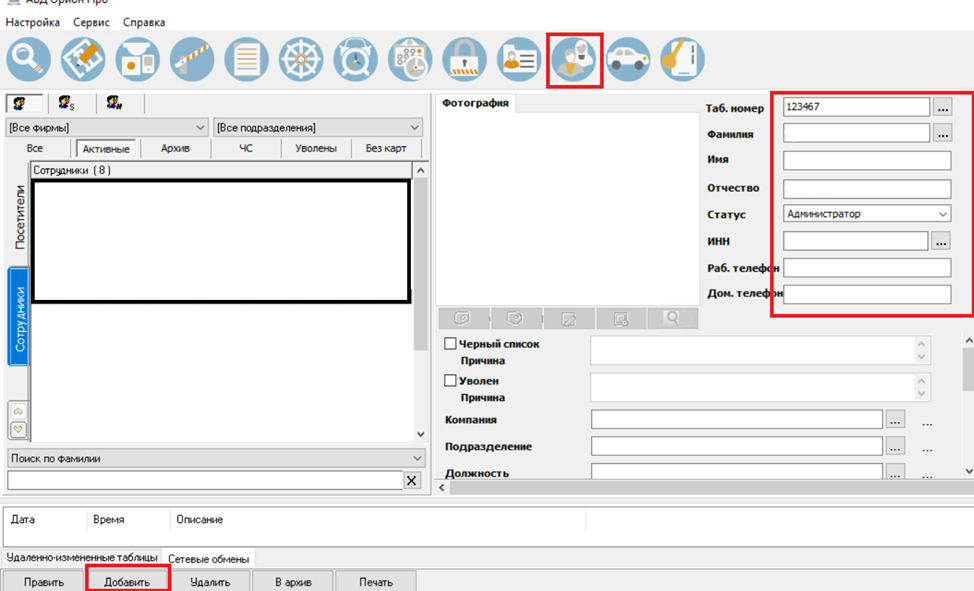Open the personnel list toolbar icon
This screenshot has height=591, width=974.
point(519,59)
